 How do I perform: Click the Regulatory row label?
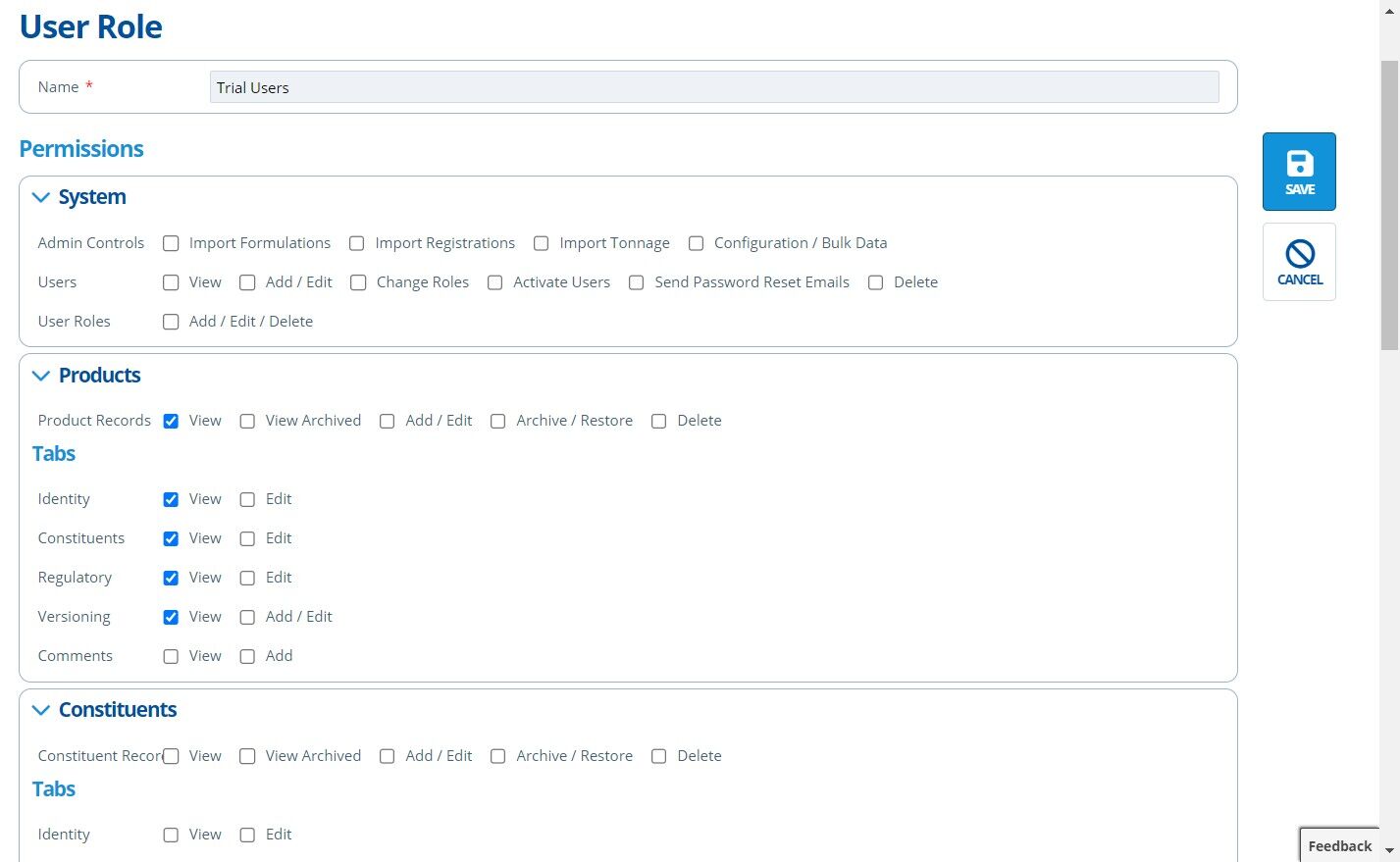(75, 578)
